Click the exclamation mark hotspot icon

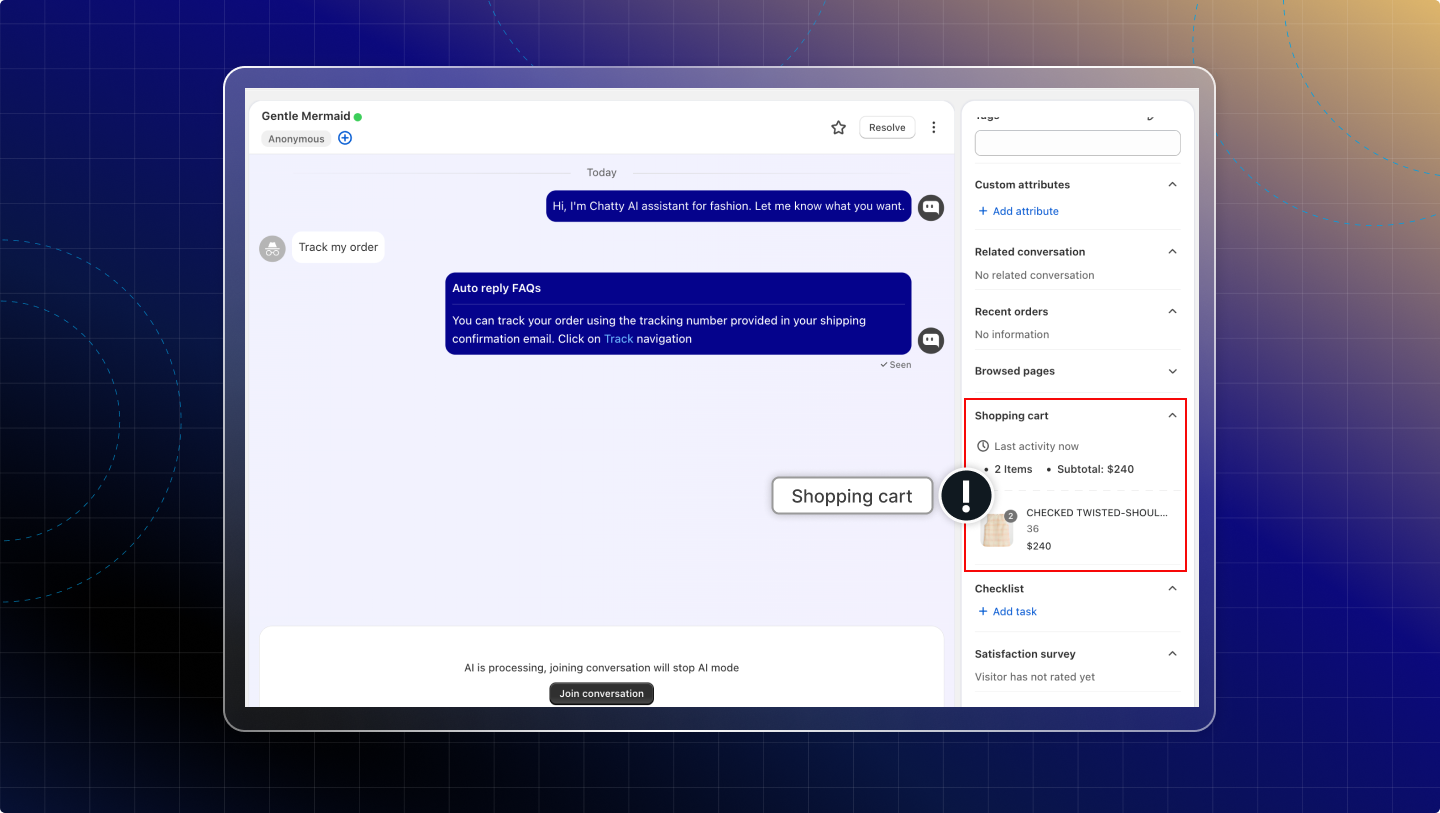pos(965,496)
